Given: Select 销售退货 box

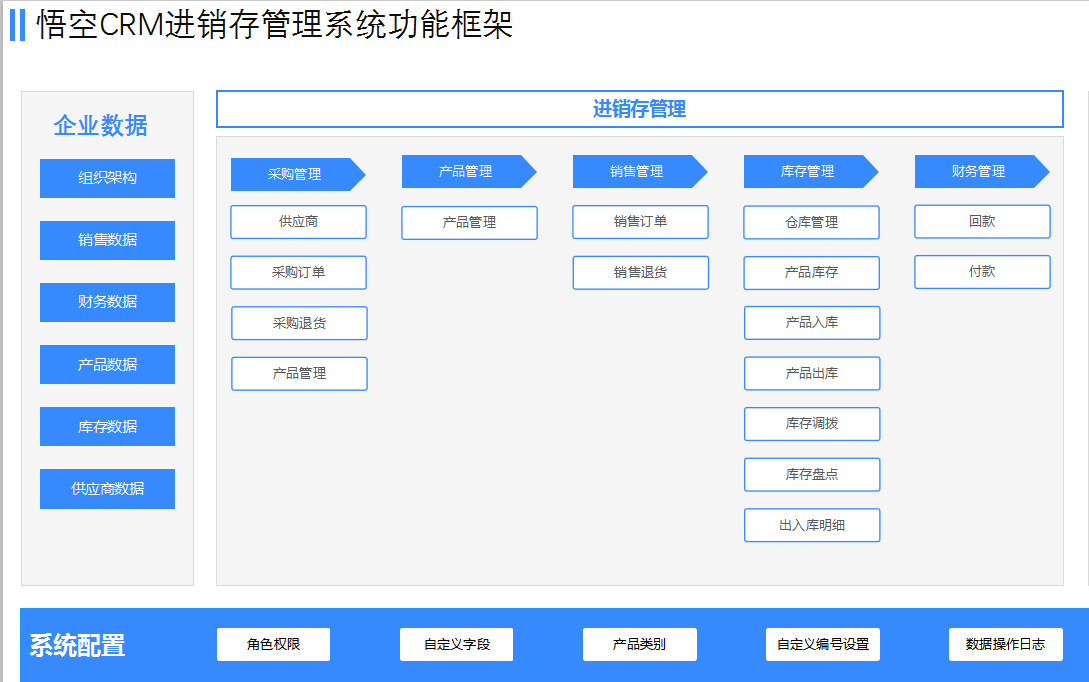Looking at the screenshot, I should pos(640,273).
